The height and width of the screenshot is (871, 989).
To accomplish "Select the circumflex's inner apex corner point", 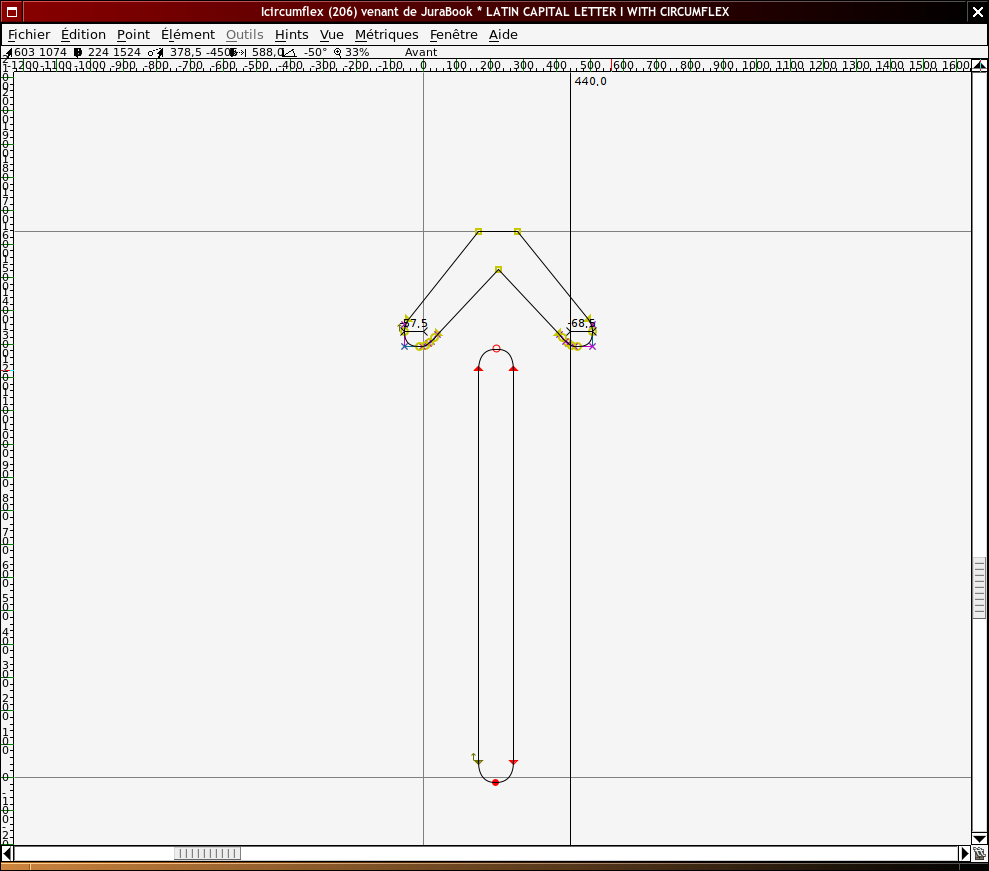I will (498, 269).
